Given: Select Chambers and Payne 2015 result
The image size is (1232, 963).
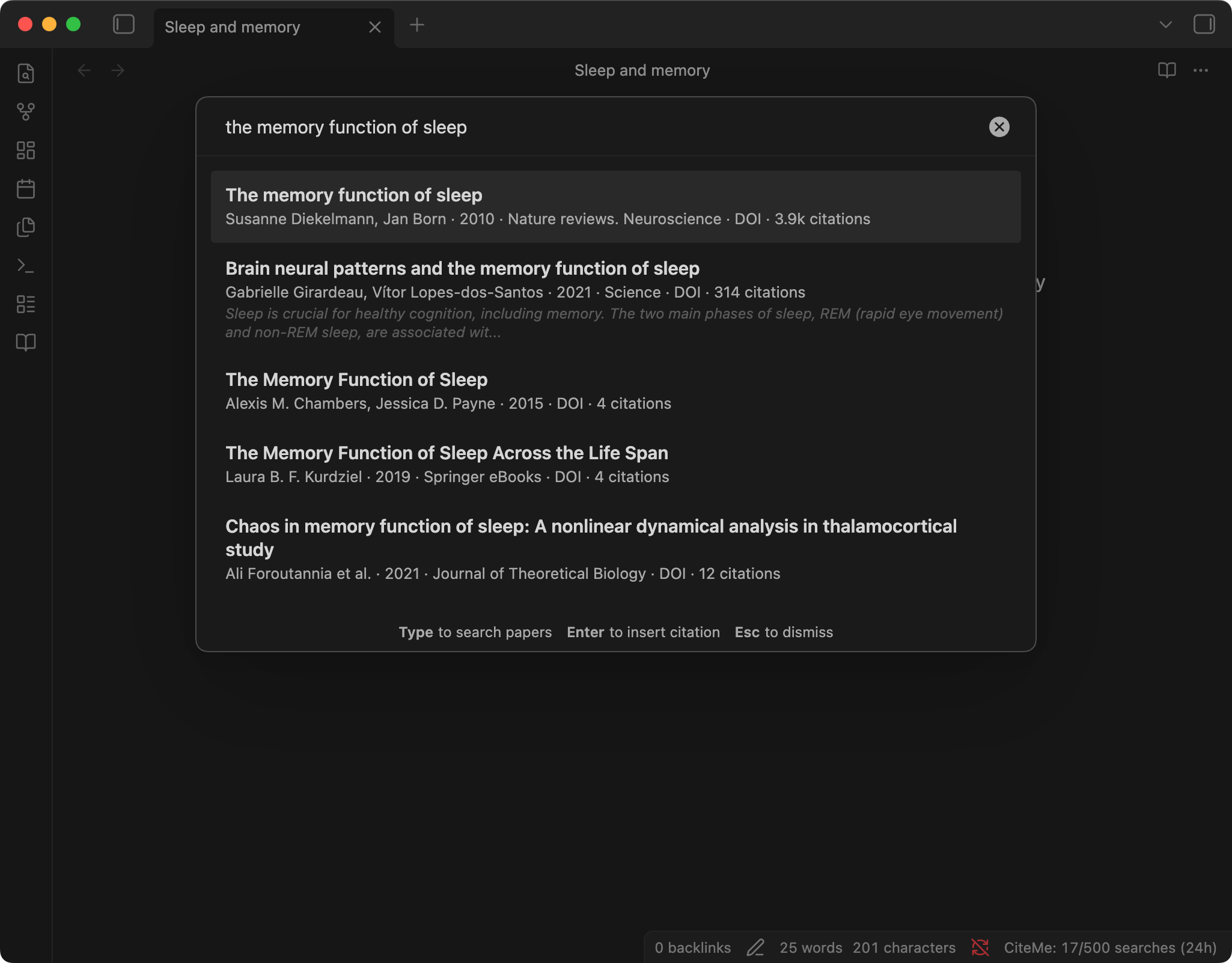Looking at the screenshot, I should (616, 391).
